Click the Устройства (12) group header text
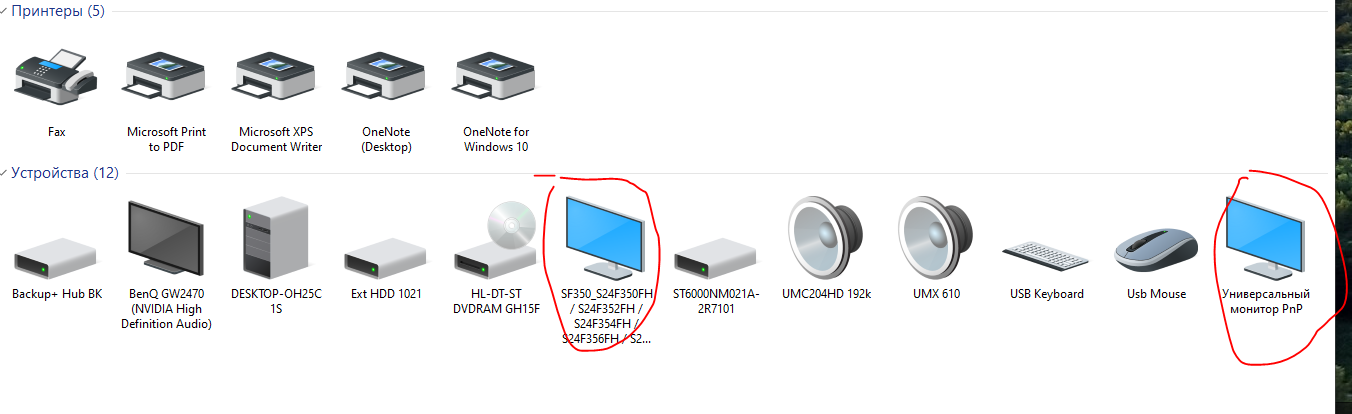Viewport: 1352px width, 414px height. coord(64,173)
